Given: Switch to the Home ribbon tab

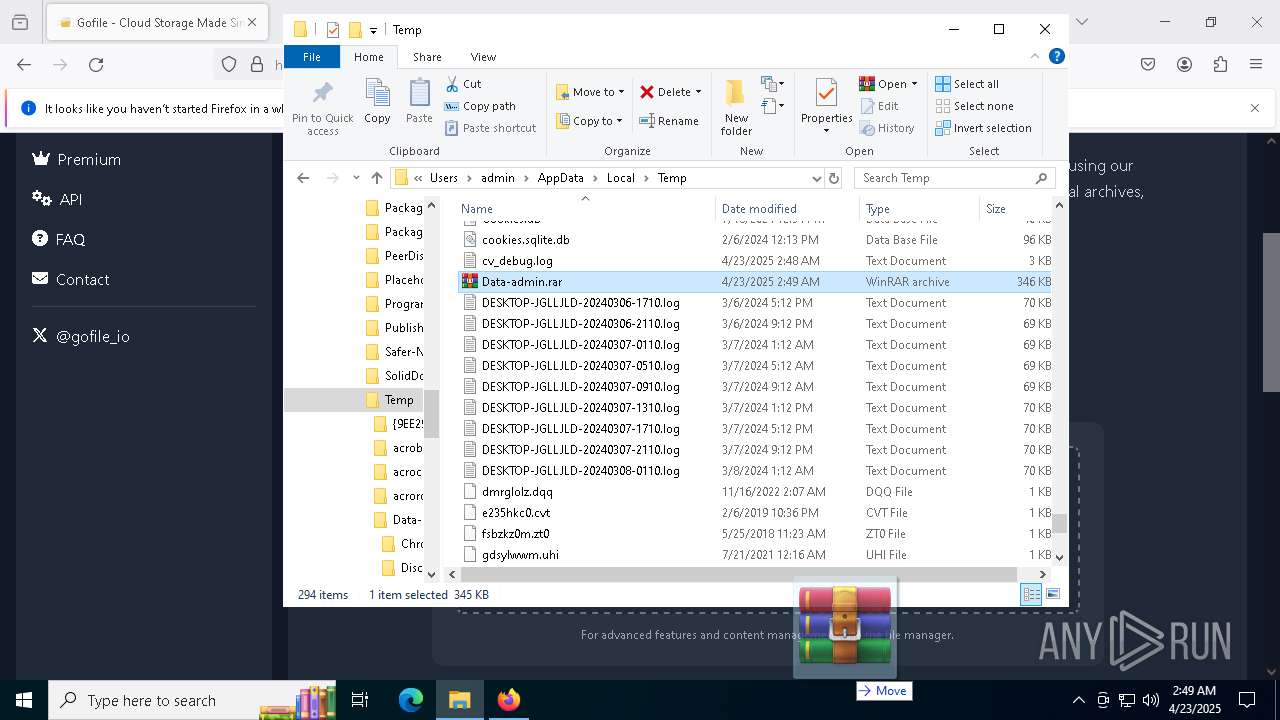Looking at the screenshot, I should [369, 57].
